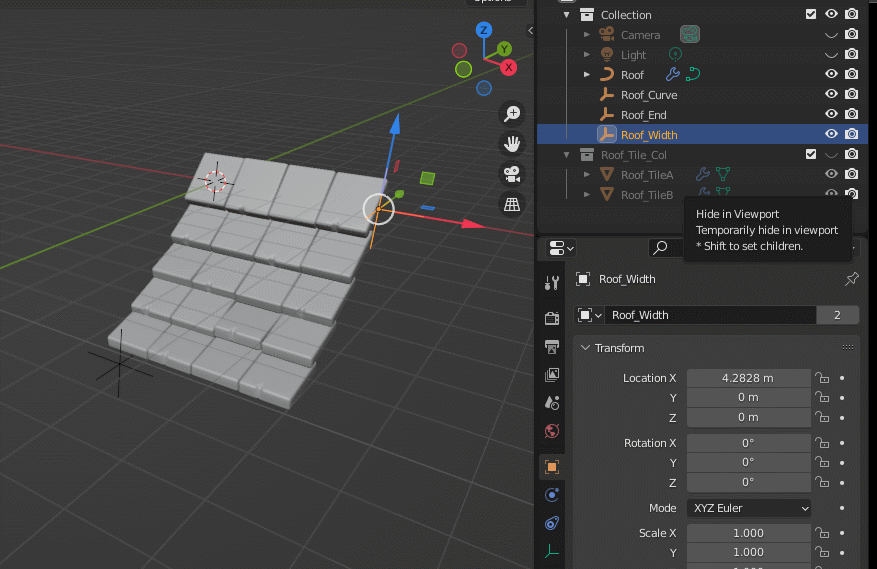Click the Roof_Curve empty object icon
The width and height of the screenshot is (877, 569).
coord(607,95)
